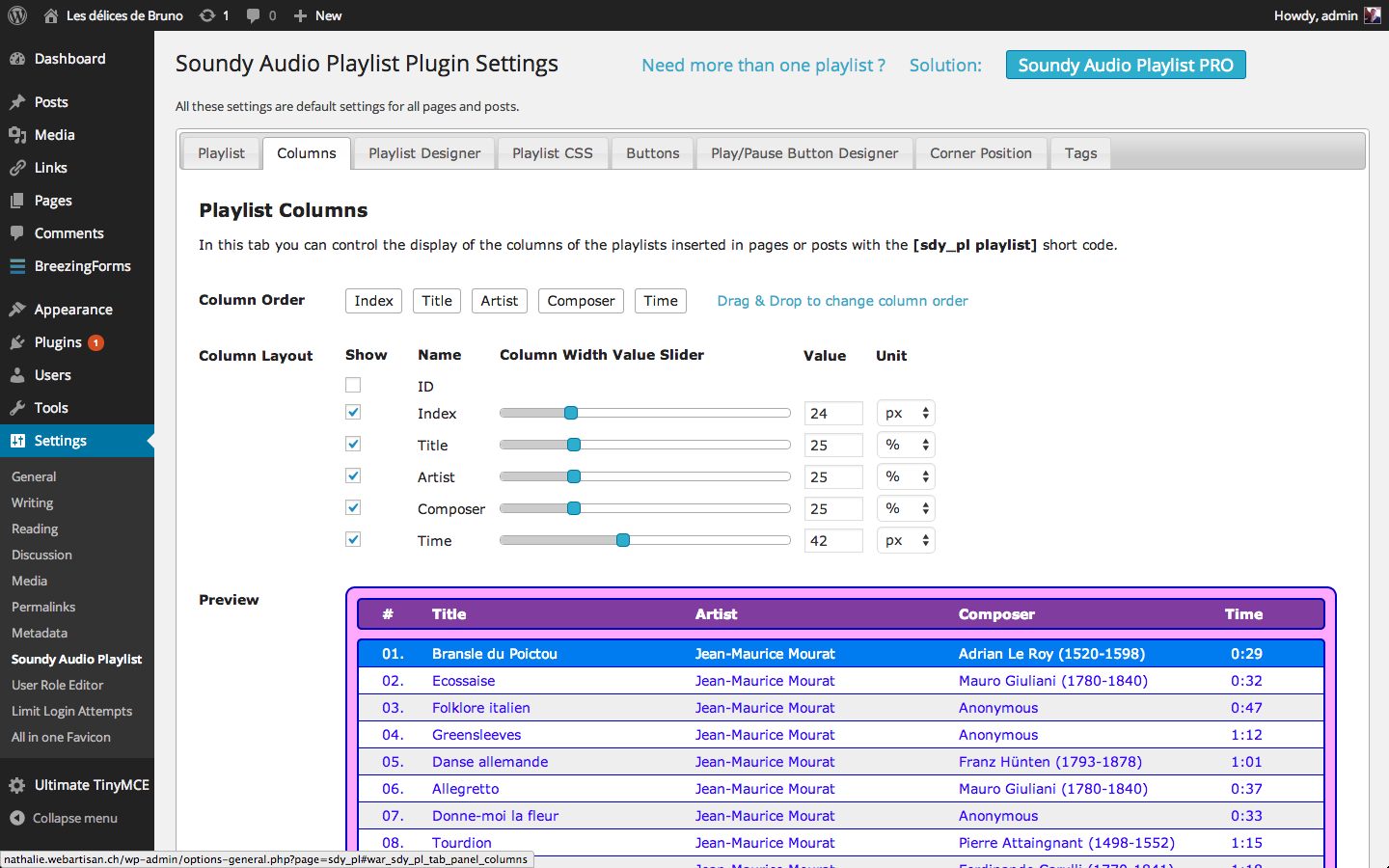Open All in one Favicon link
Image resolution: width=1389 pixels, height=868 pixels.
point(61,737)
